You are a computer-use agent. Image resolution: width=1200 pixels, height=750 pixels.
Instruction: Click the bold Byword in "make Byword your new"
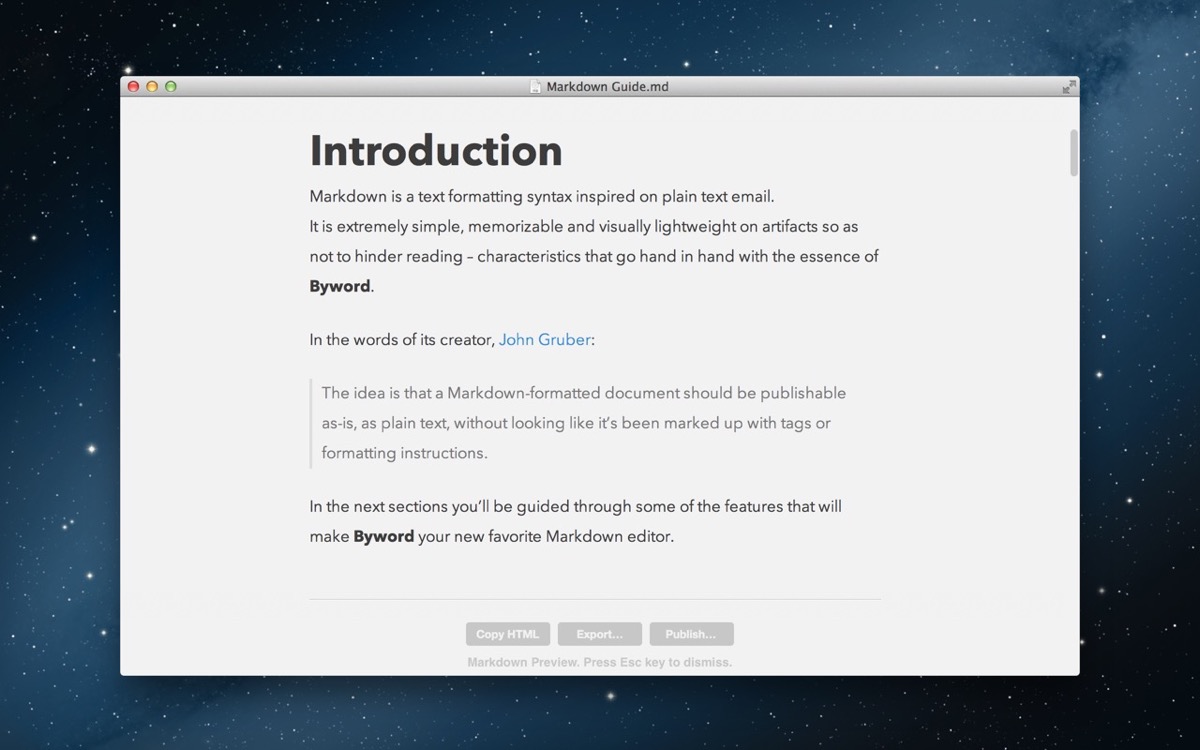(x=384, y=537)
